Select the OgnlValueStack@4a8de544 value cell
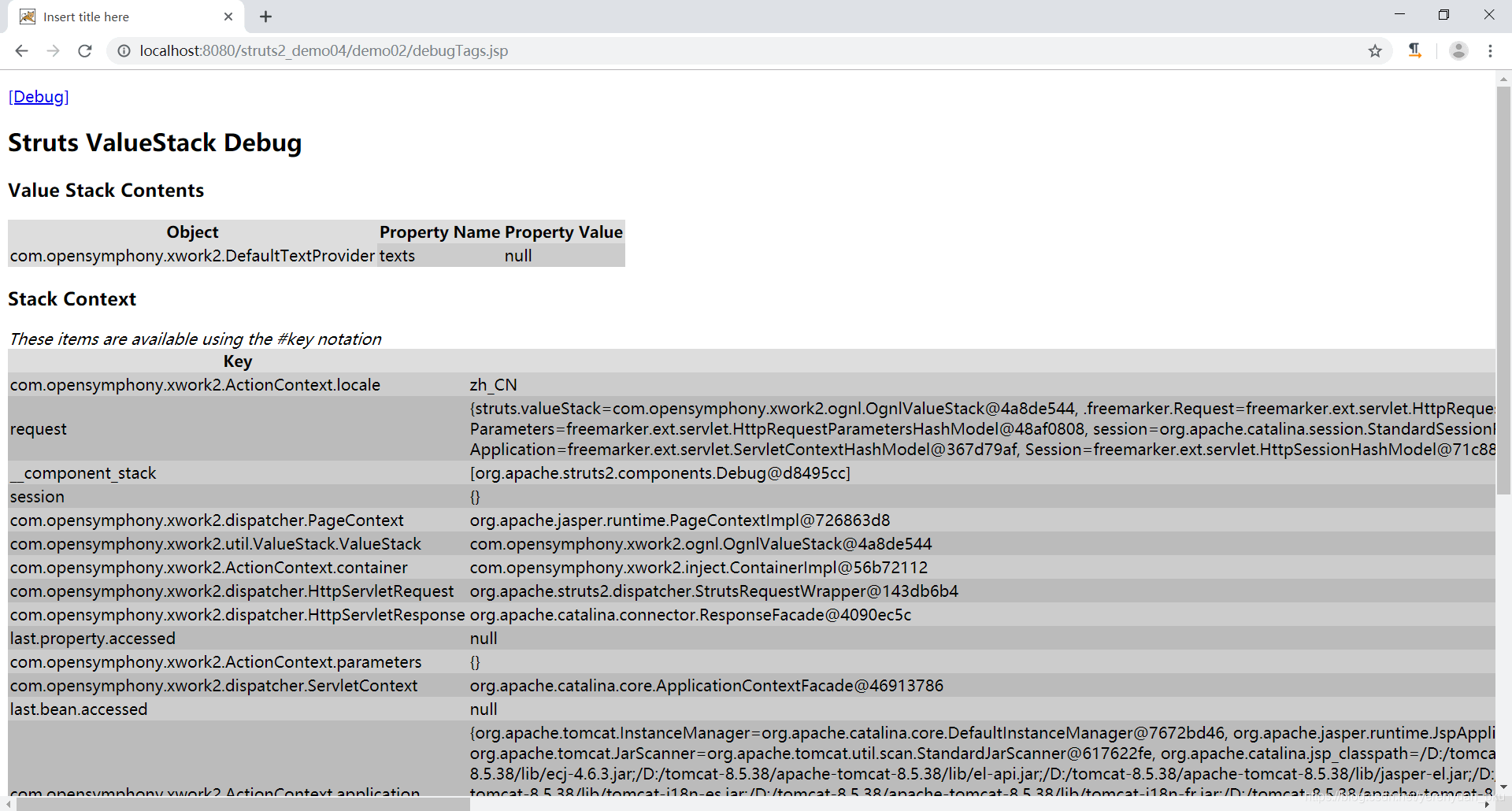This screenshot has width=1512, height=811. tap(701, 544)
